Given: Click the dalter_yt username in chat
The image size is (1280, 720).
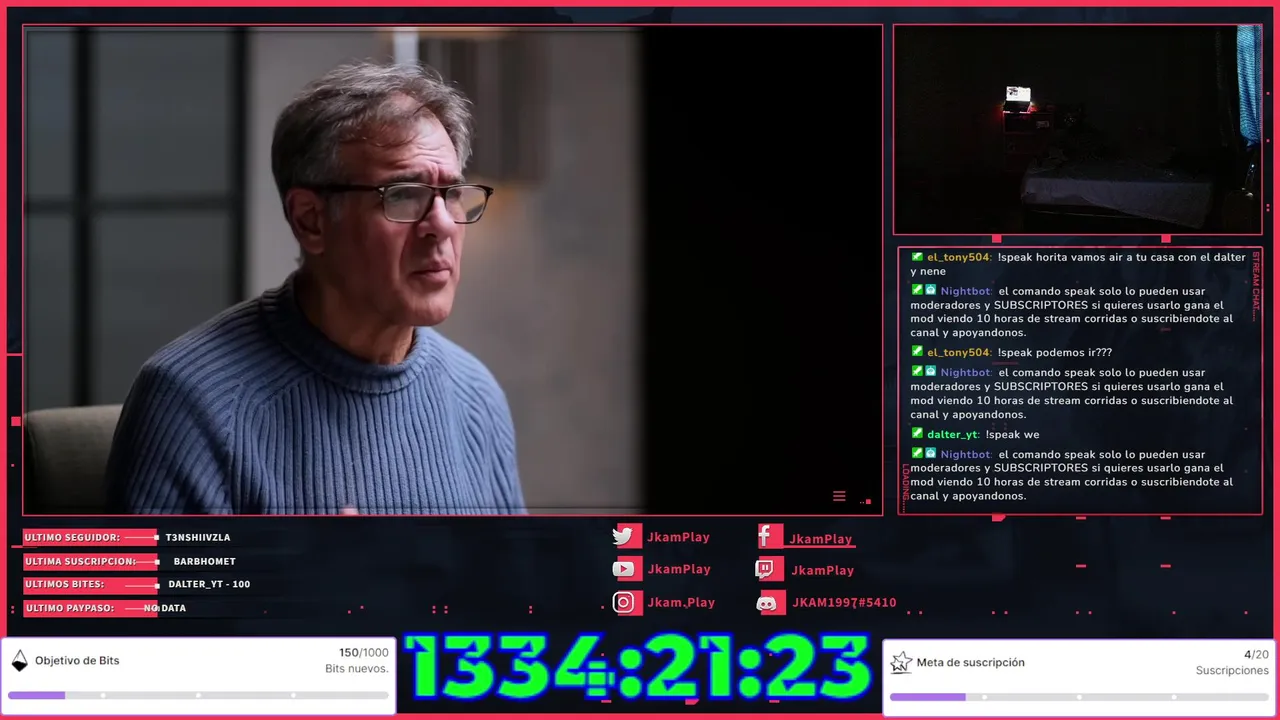Looking at the screenshot, I should 953,435.
